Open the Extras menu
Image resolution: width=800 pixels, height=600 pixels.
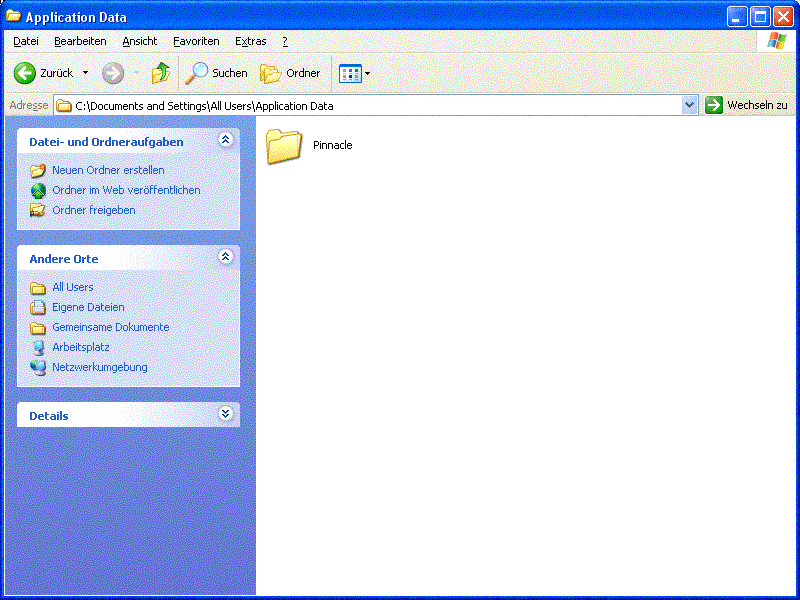(250, 41)
